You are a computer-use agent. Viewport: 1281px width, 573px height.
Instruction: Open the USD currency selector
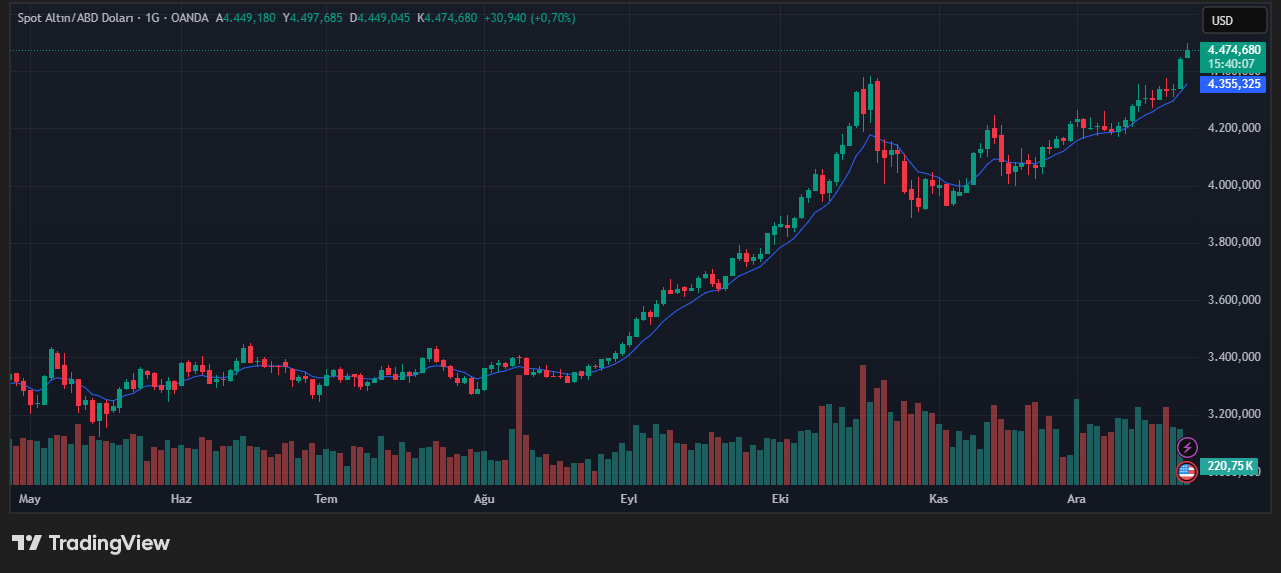click(x=1233, y=20)
